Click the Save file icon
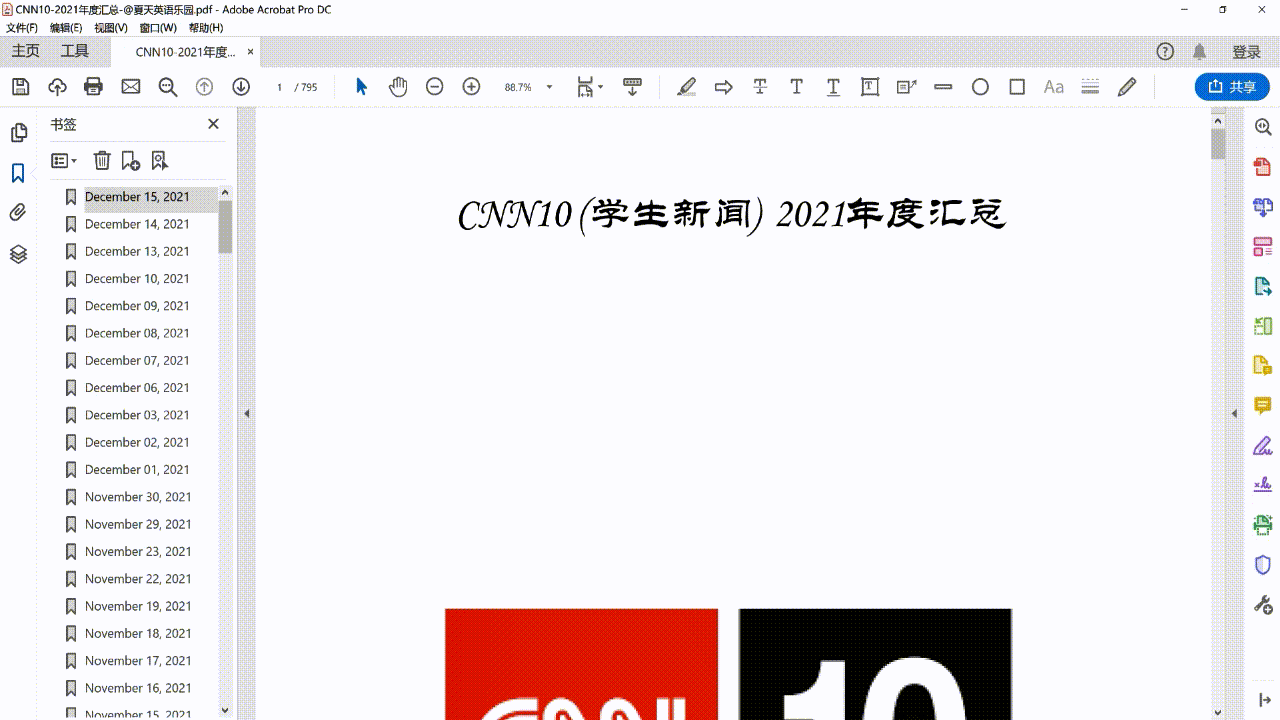 20,87
